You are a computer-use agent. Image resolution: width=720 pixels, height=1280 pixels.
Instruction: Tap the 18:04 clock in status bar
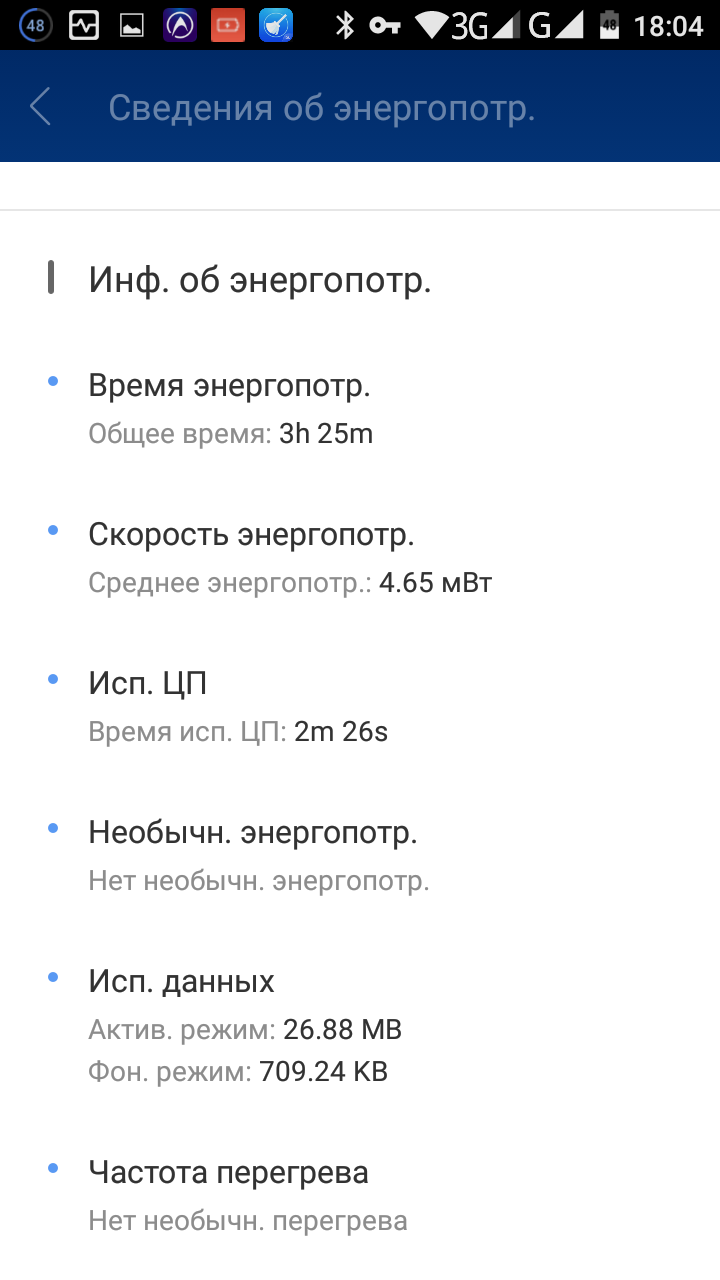(669, 26)
